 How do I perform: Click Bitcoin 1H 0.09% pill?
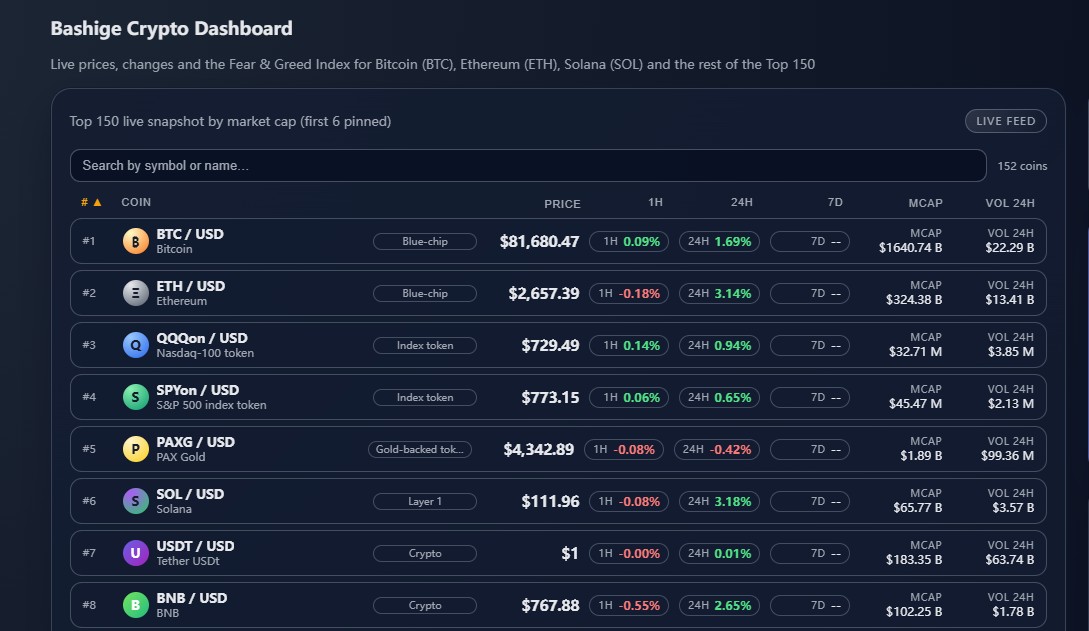pos(629,242)
